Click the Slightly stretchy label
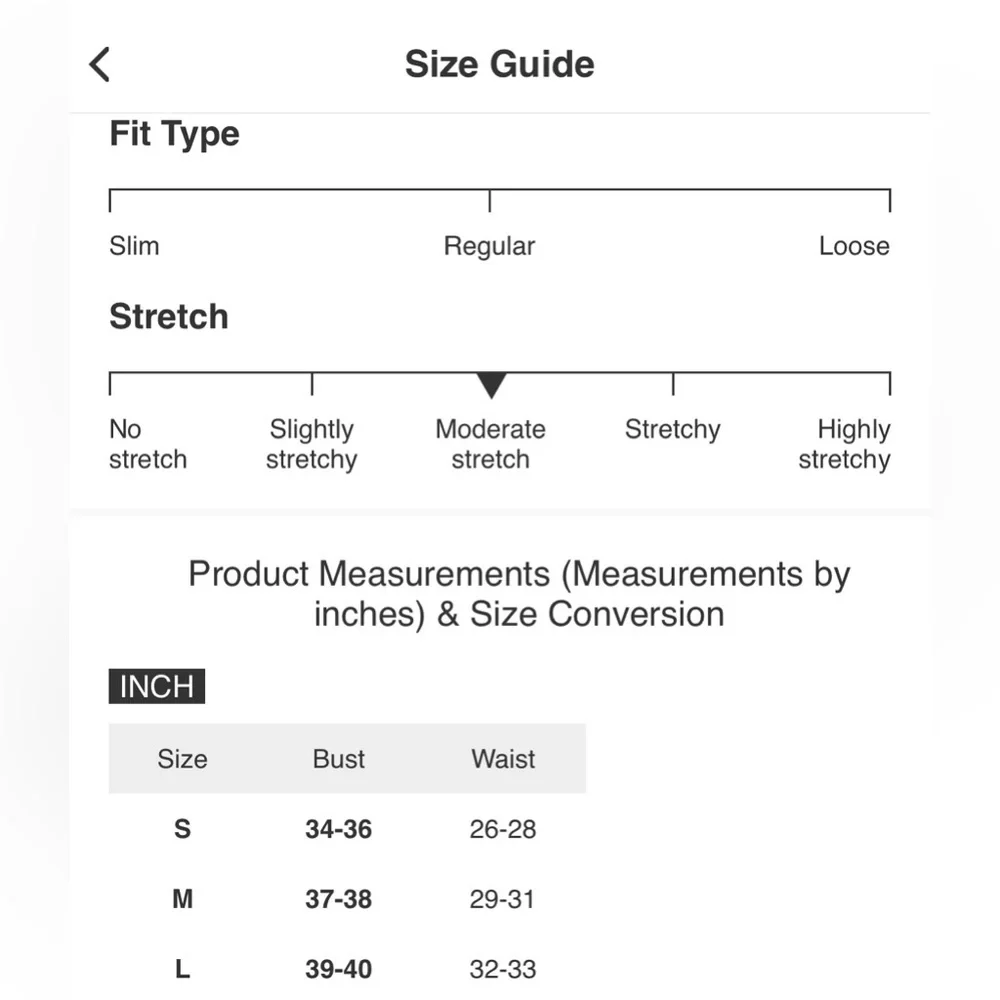 click(311, 444)
